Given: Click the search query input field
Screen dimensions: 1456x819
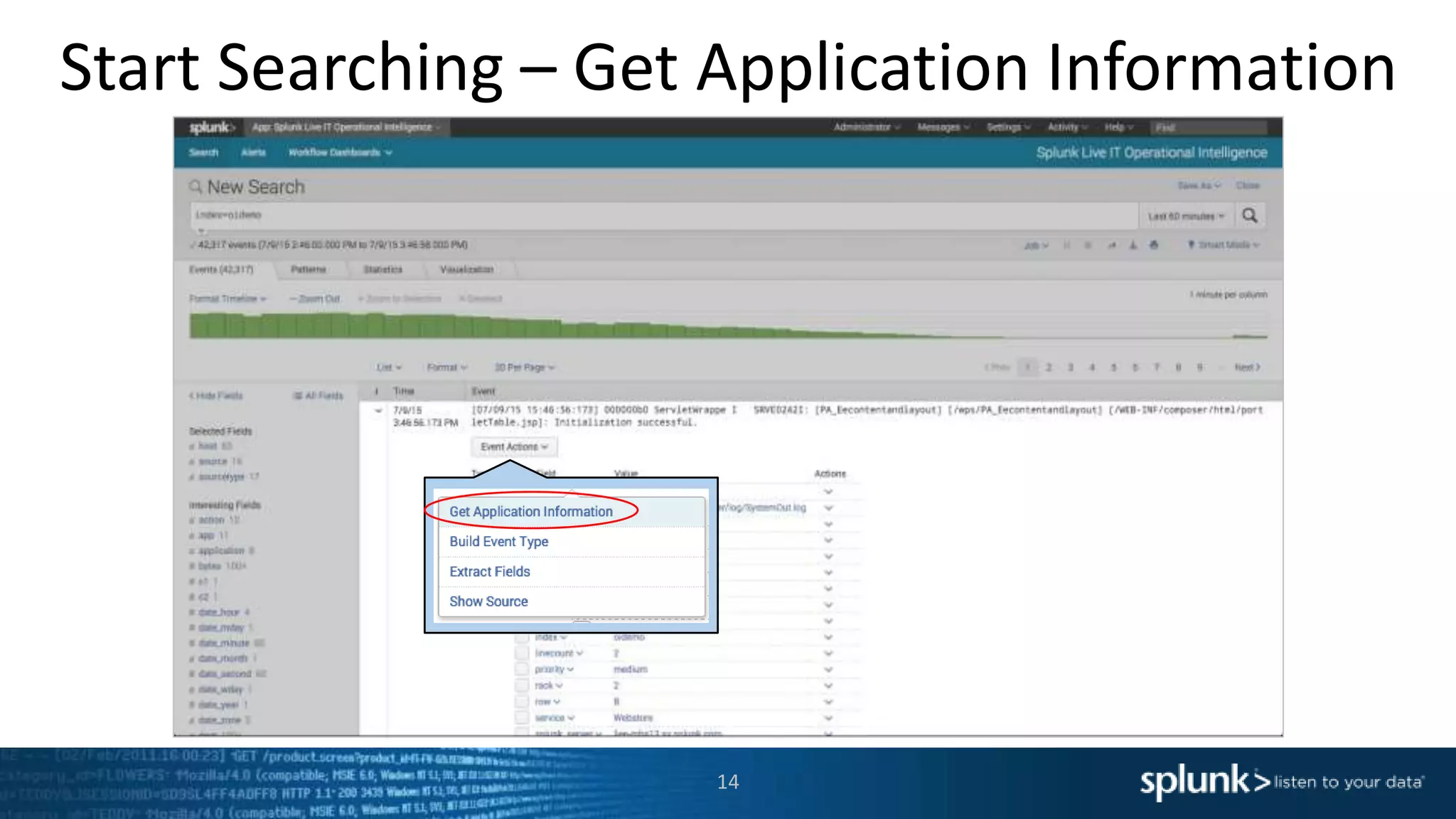Looking at the screenshot, I should coord(663,215).
